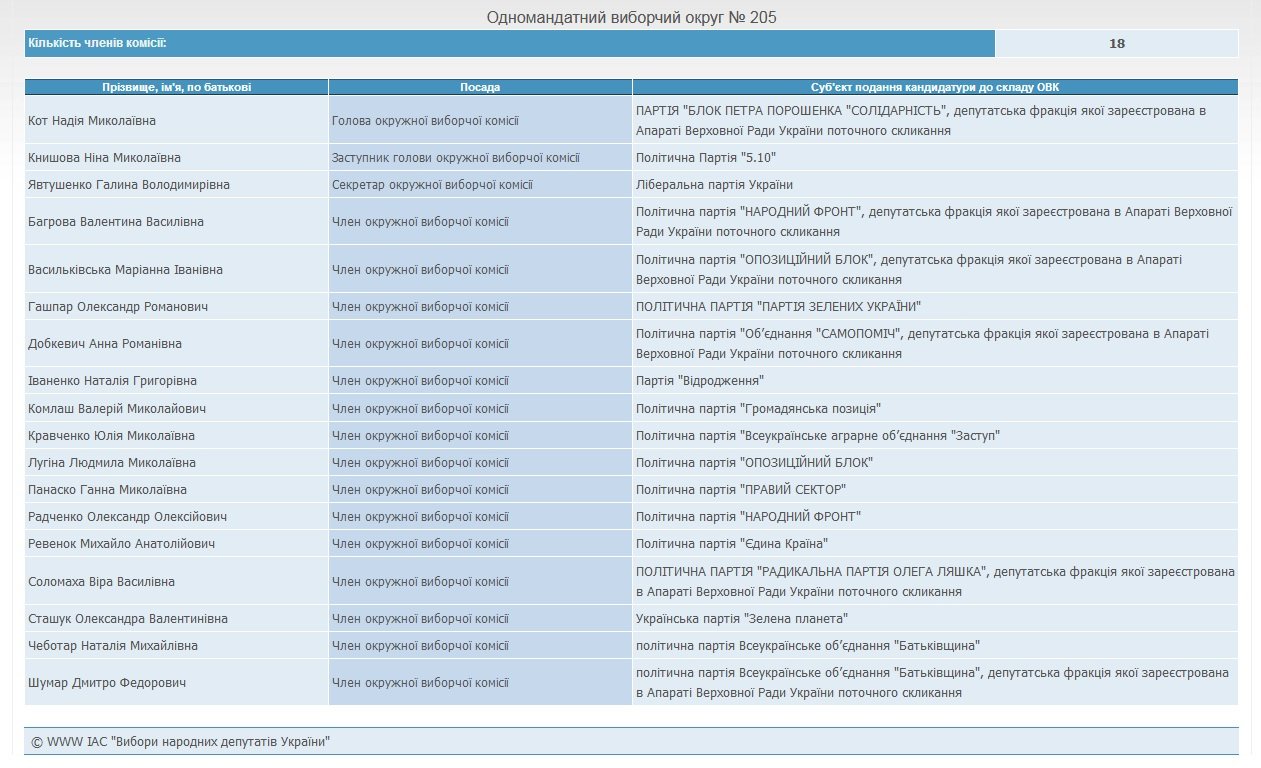This screenshot has width=1261, height=768.
Task: Select the name Комлаш Валерій Миколайович
Action: coord(117,408)
